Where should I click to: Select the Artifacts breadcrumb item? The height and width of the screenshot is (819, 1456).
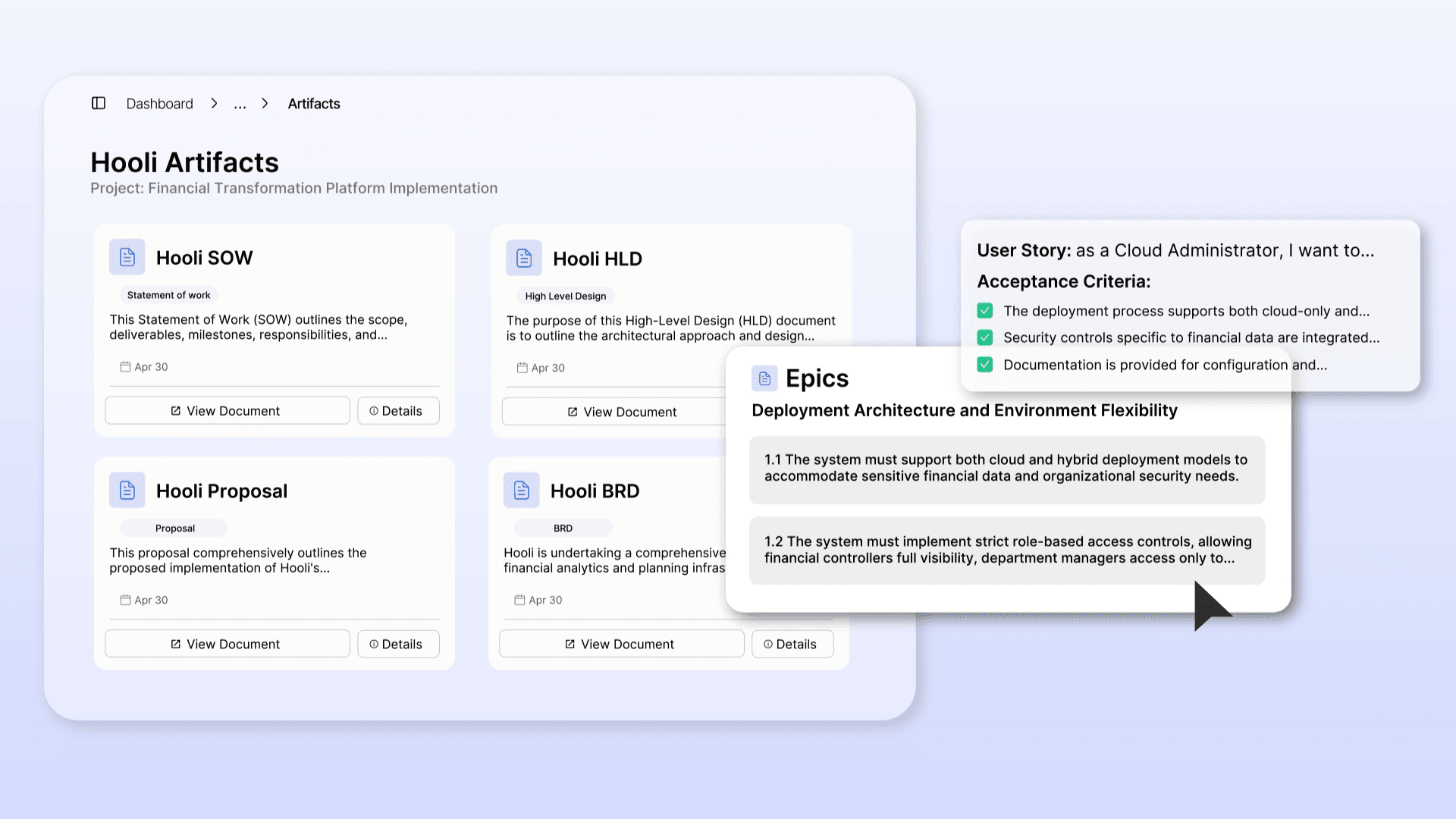(314, 104)
